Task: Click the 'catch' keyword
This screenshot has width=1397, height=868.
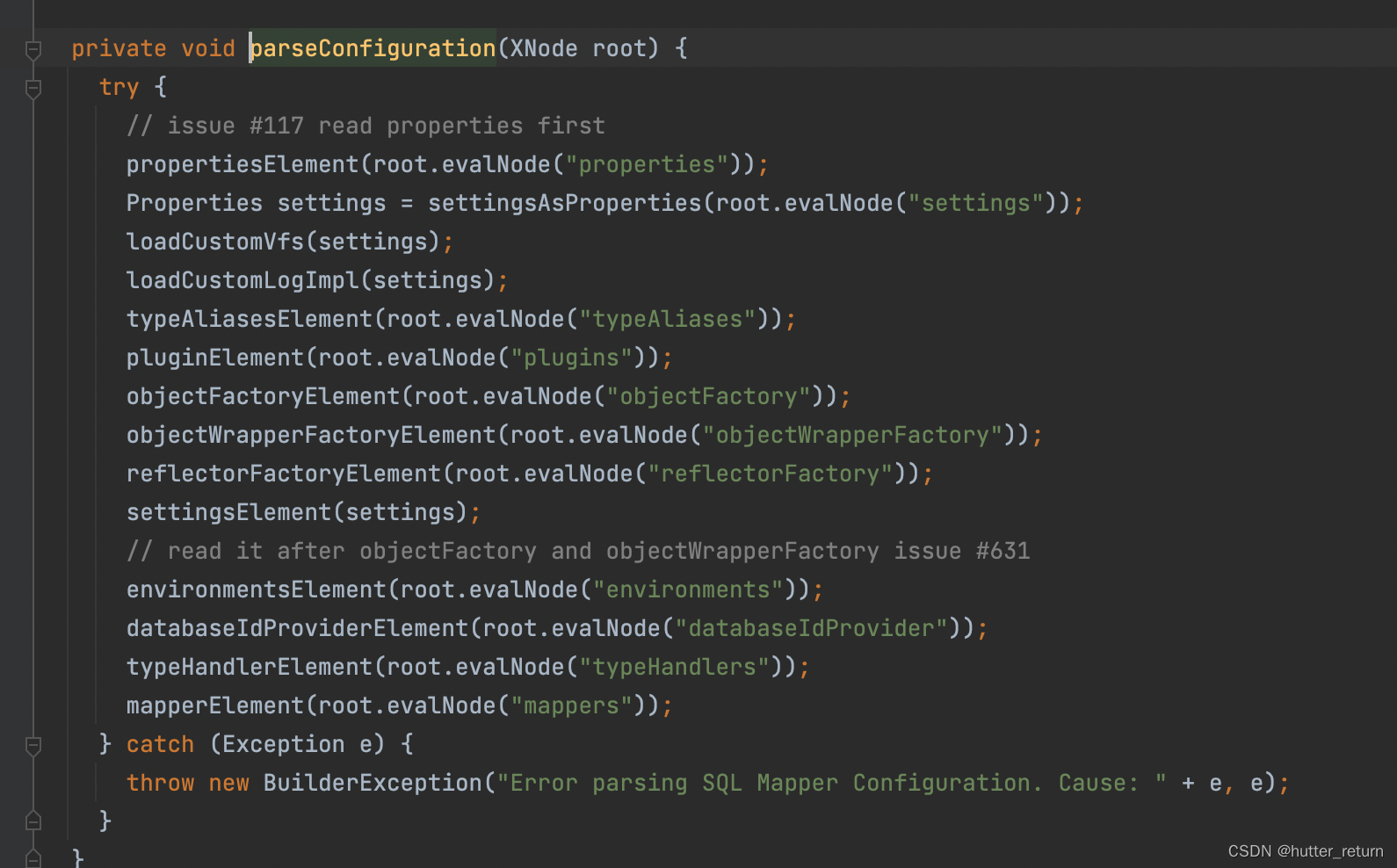Action: 160,744
